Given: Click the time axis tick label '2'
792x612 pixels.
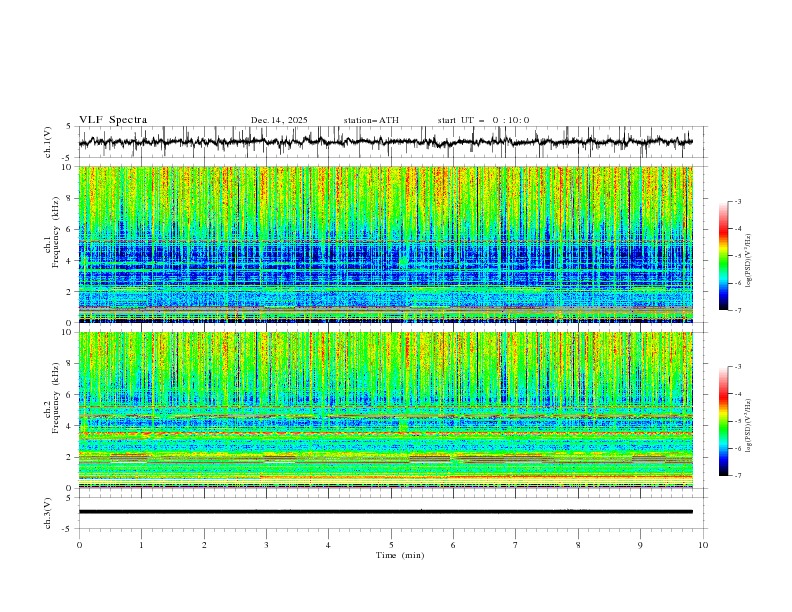Looking at the screenshot, I should coord(204,545).
